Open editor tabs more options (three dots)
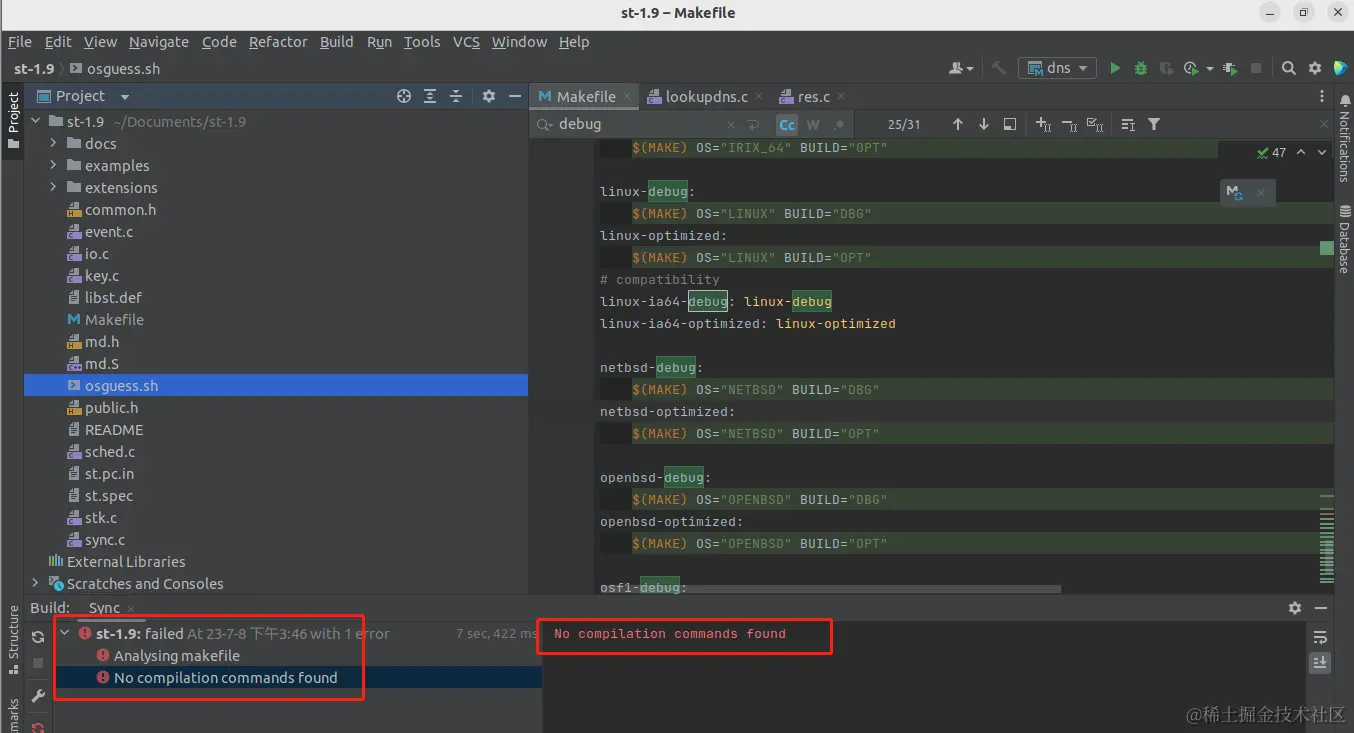1354x733 pixels. [1322, 96]
